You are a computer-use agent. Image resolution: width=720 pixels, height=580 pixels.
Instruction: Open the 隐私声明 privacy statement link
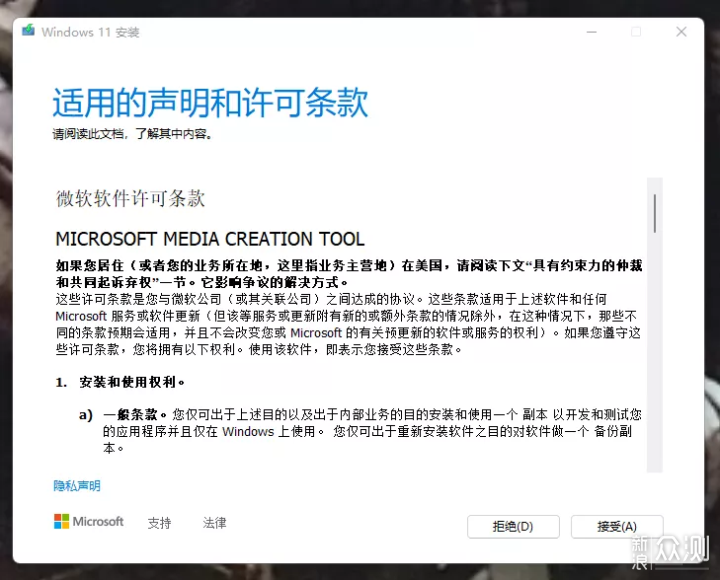click(x=77, y=485)
